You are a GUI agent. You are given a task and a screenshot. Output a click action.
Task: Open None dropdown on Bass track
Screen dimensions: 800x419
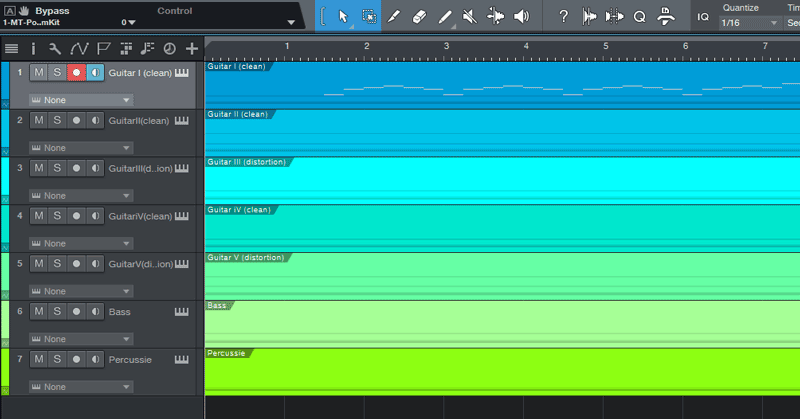pyautogui.click(x=81, y=339)
